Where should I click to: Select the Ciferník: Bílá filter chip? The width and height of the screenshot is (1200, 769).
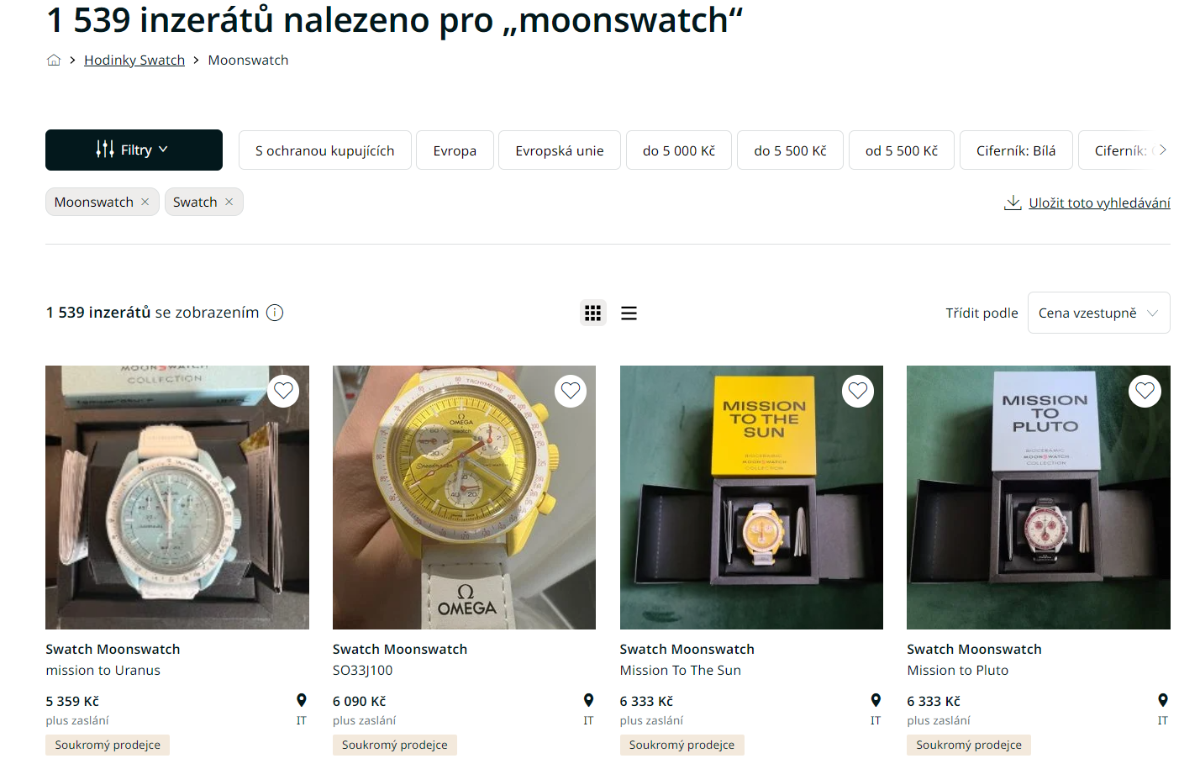pos(1016,150)
